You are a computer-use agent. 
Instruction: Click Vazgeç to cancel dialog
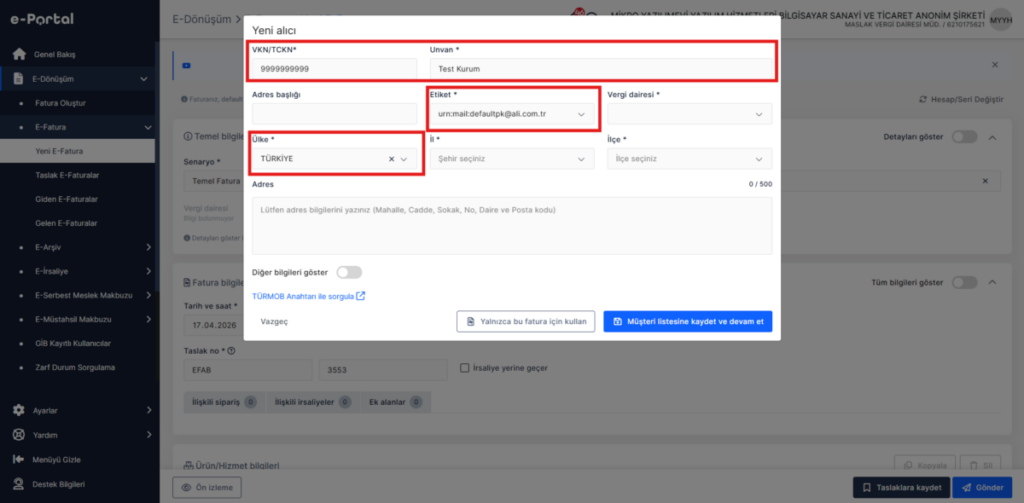pos(274,321)
